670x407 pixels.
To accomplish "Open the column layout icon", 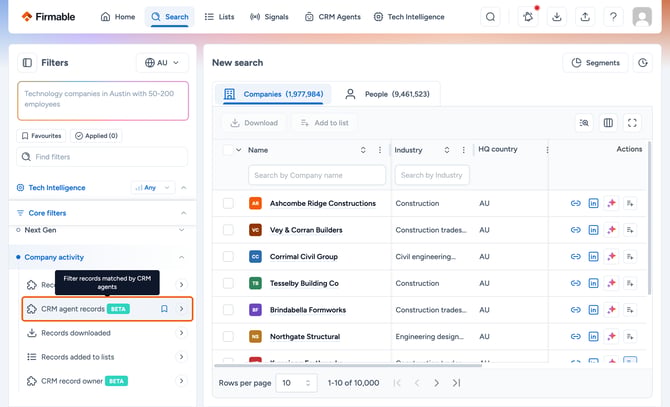I will click(608, 123).
